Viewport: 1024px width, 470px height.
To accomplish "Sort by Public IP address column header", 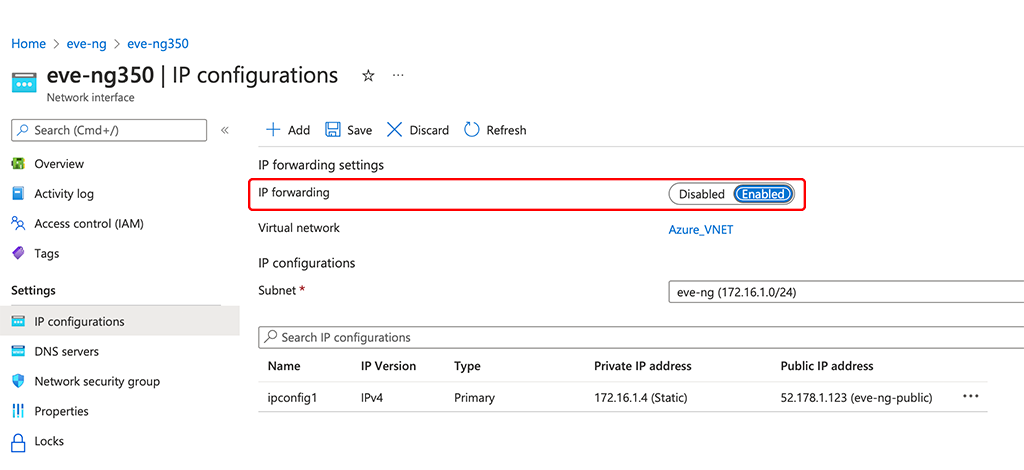I will pyautogui.click(x=827, y=366).
